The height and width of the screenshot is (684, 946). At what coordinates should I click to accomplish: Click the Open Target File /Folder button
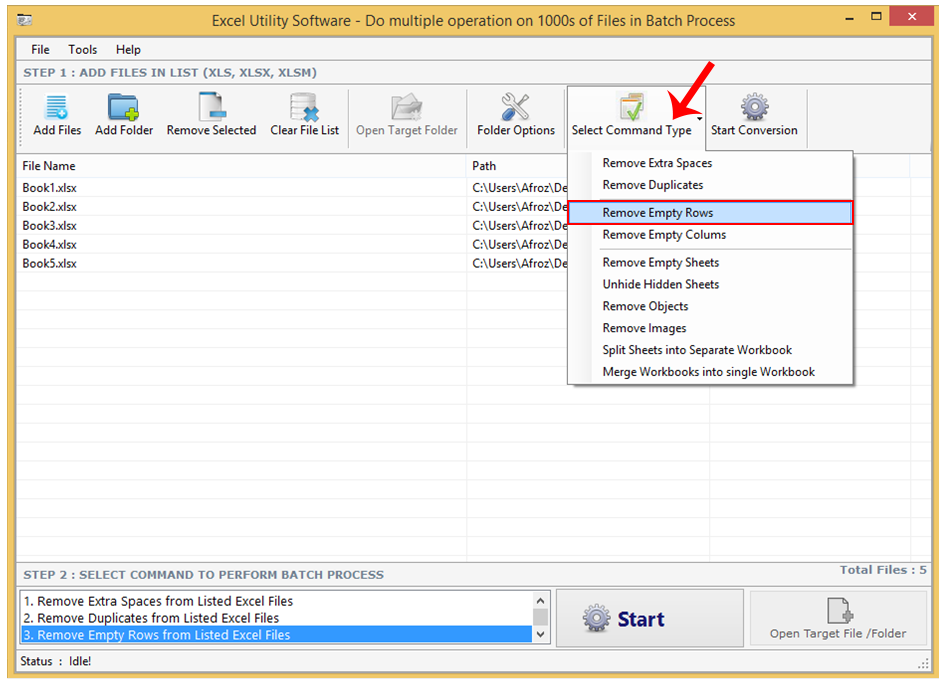pos(837,618)
